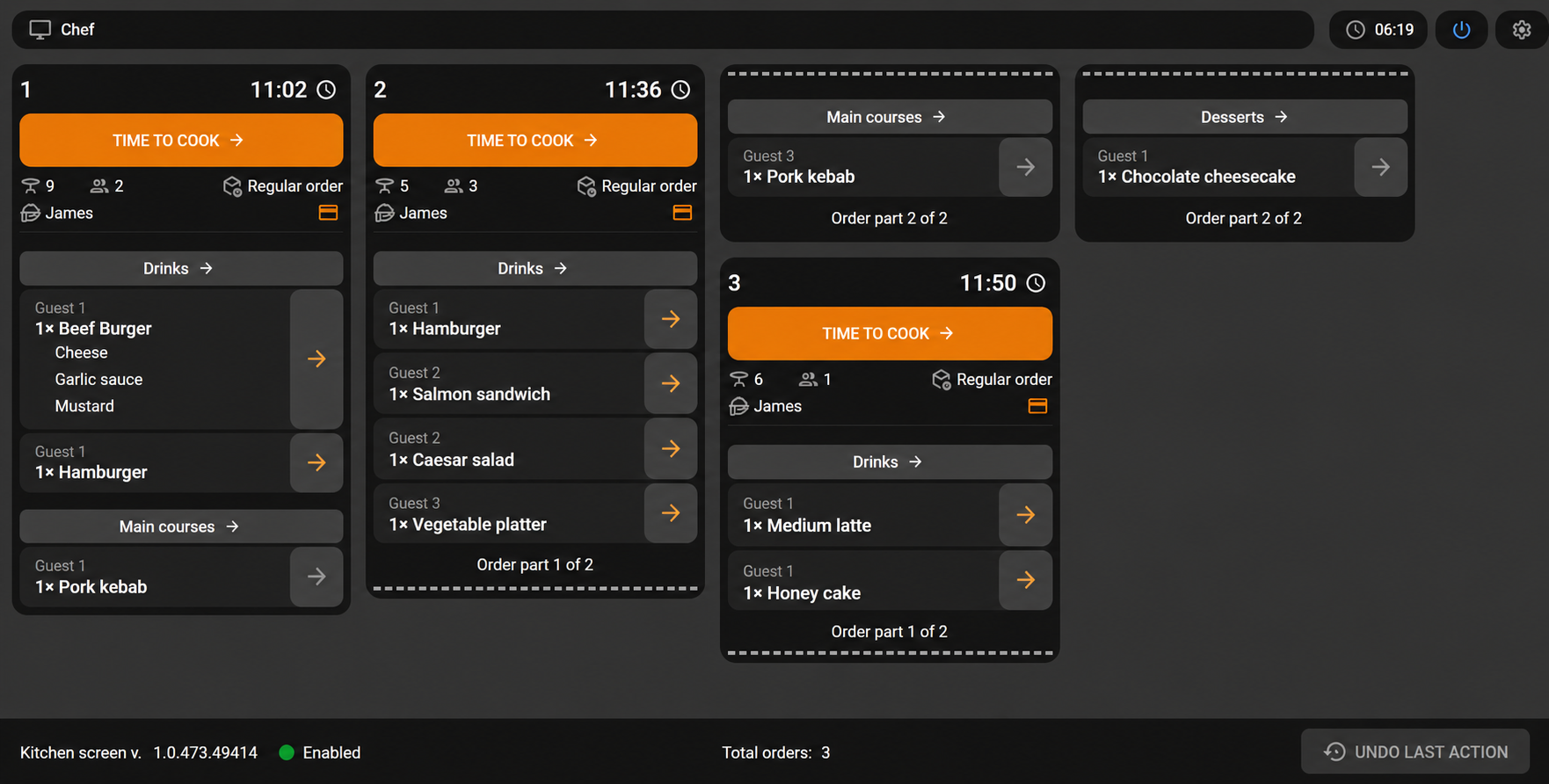Click the arrow beside Vegetable platter
Viewport: 1549px width, 784px height.
[671, 513]
